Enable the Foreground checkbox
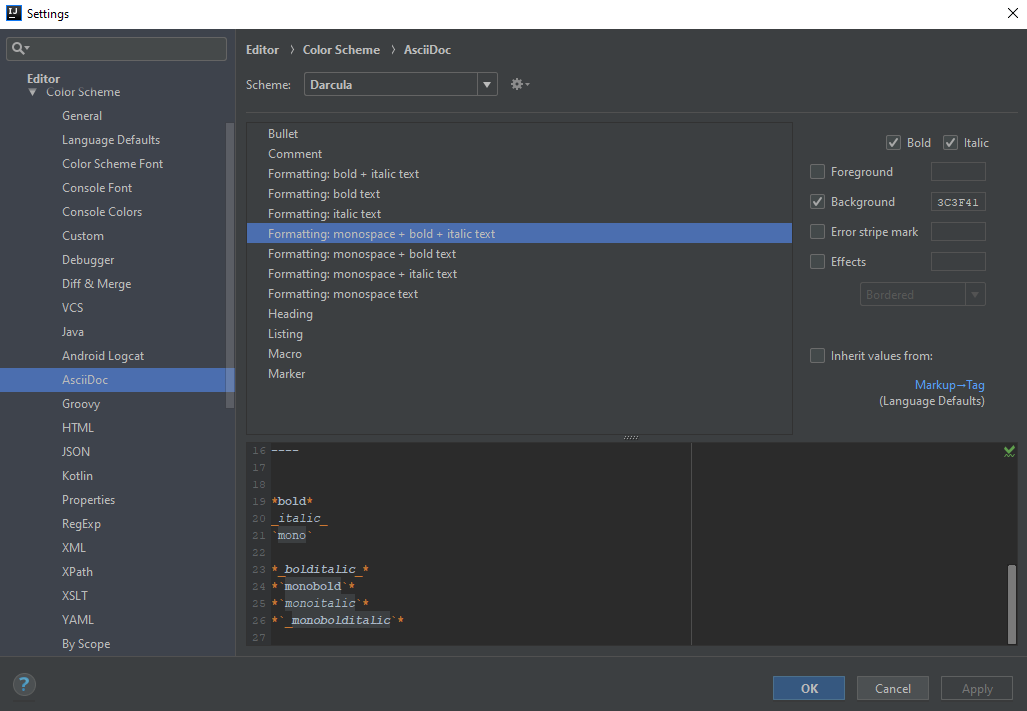Viewport: 1027px width, 711px height. 817,171
